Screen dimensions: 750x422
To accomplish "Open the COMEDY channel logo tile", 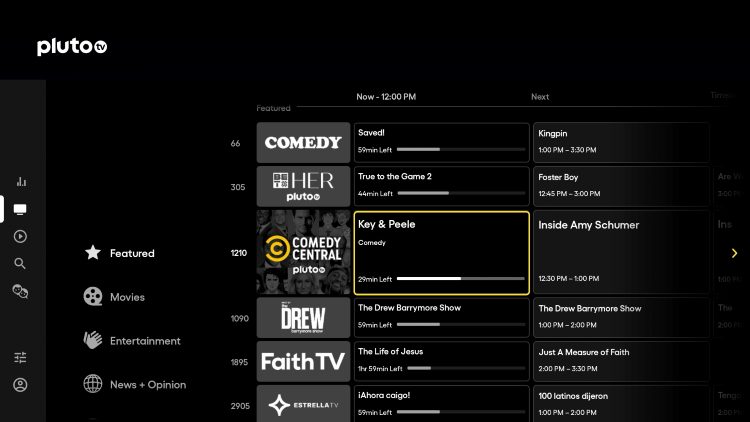I will point(303,143).
